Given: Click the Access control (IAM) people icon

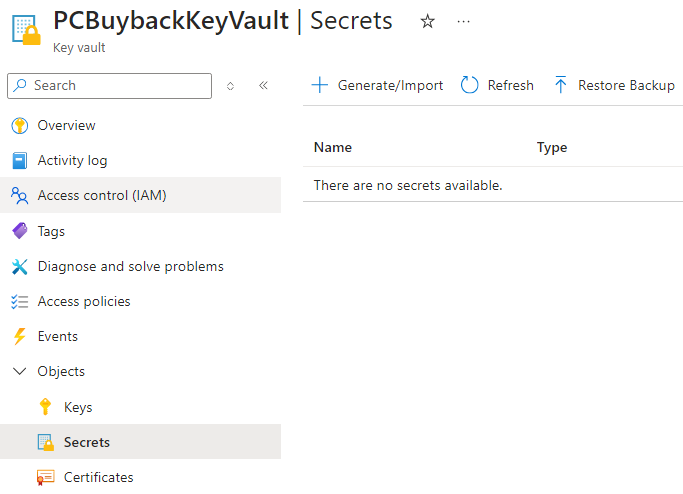Looking at the screenshot, I should point(20,196).
